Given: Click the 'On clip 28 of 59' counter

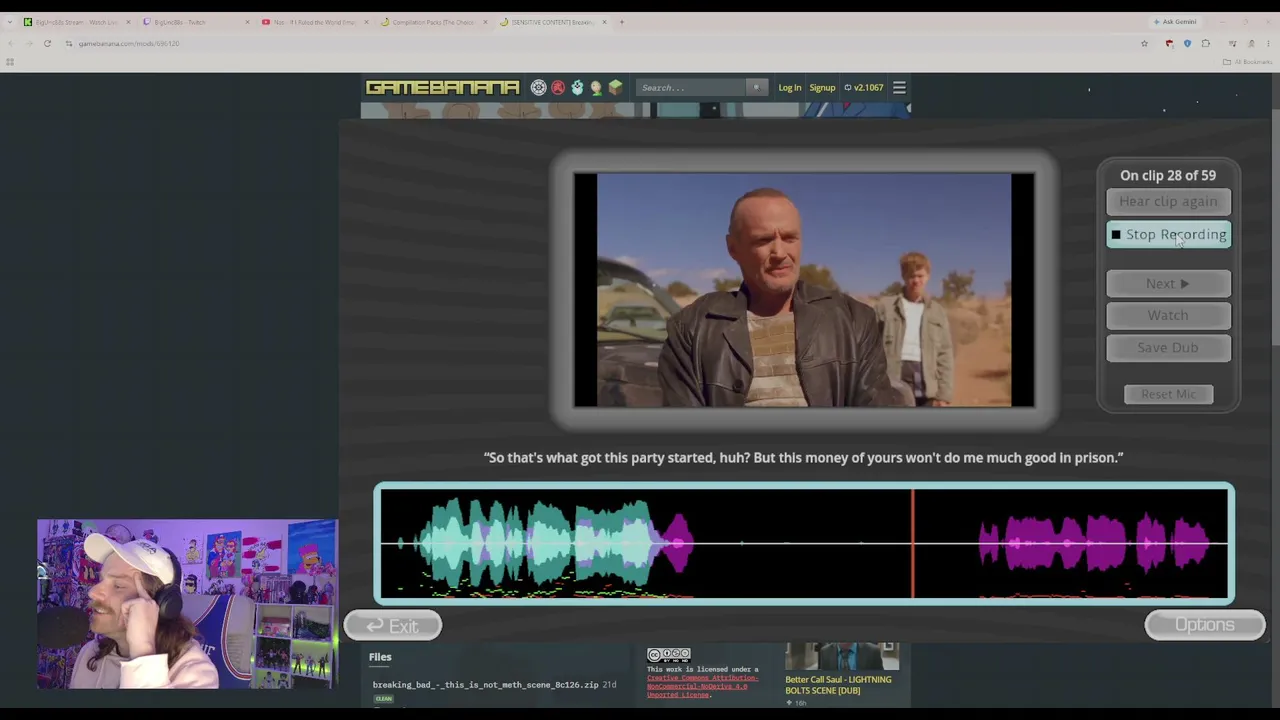Looking at the screenshot, I should point(1168,176).
